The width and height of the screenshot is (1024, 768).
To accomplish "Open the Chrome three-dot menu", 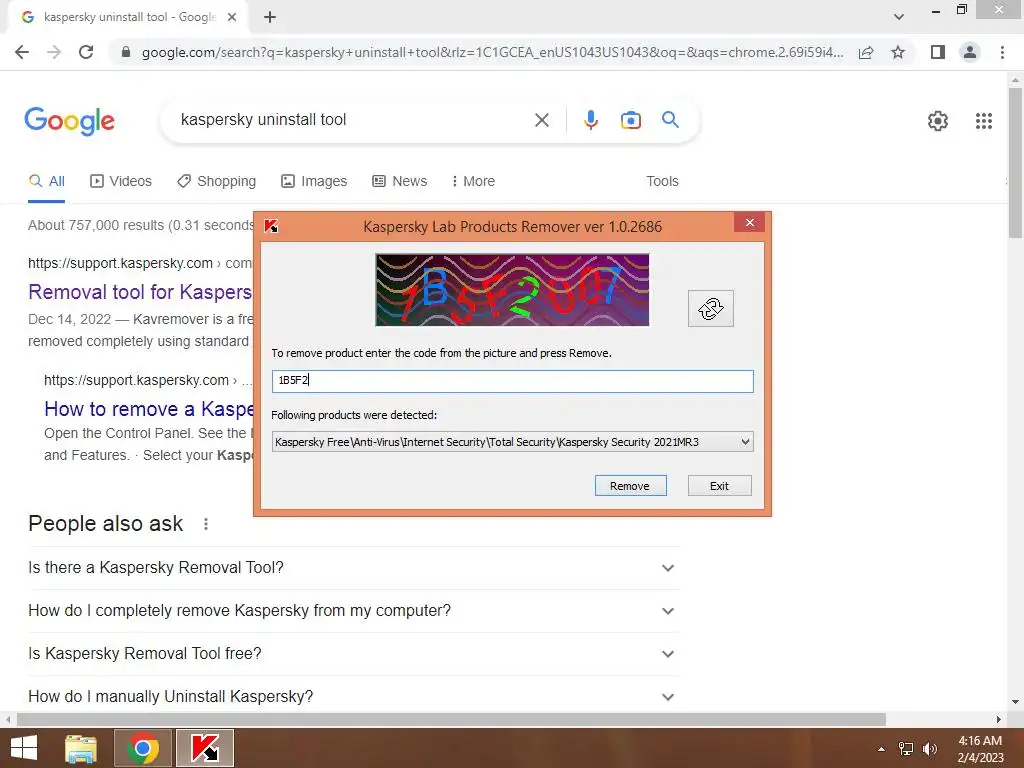I will pyautogui.click(x=1002, y=52).
